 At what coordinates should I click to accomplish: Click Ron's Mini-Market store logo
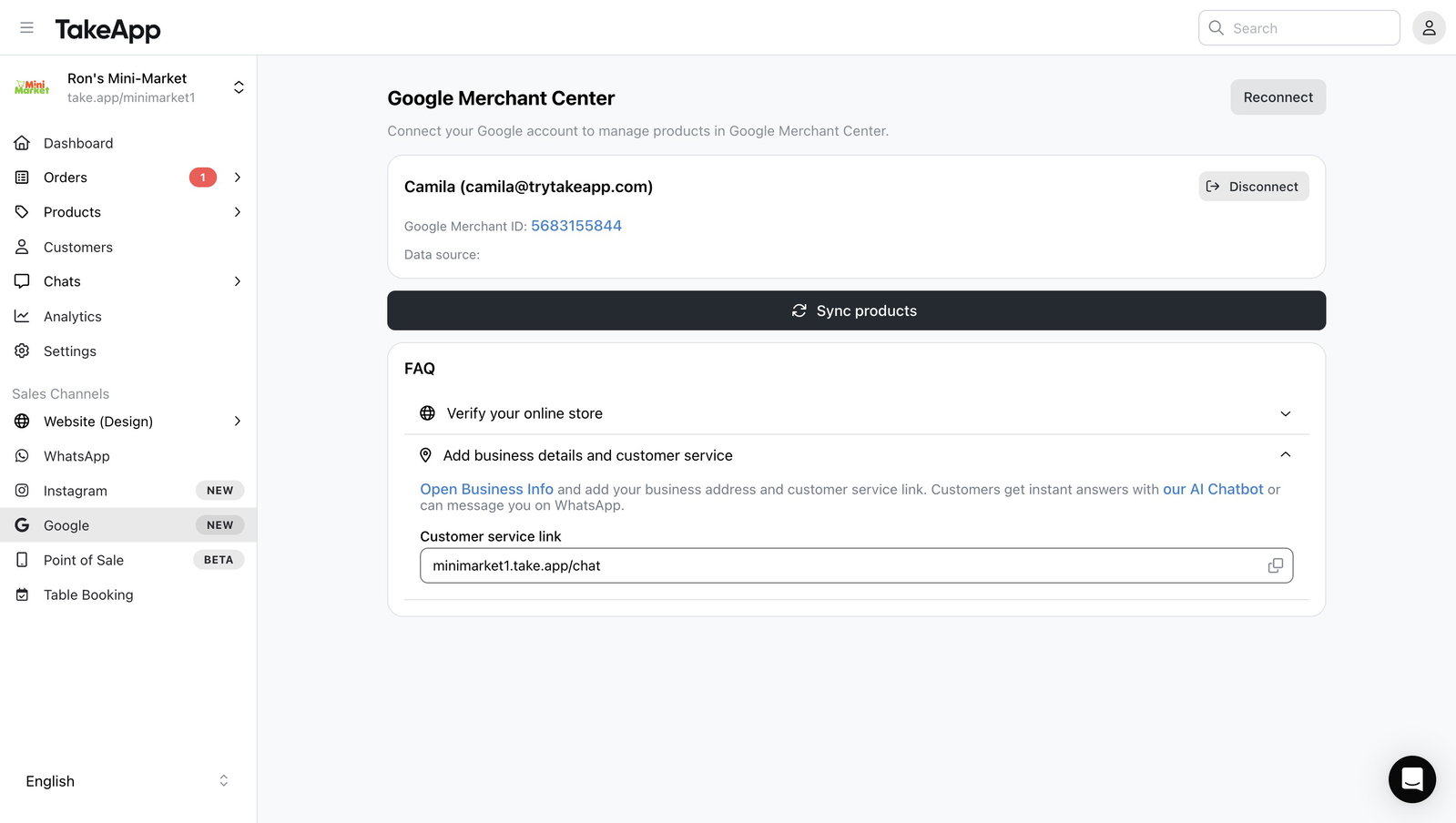[x=32, y=87]
